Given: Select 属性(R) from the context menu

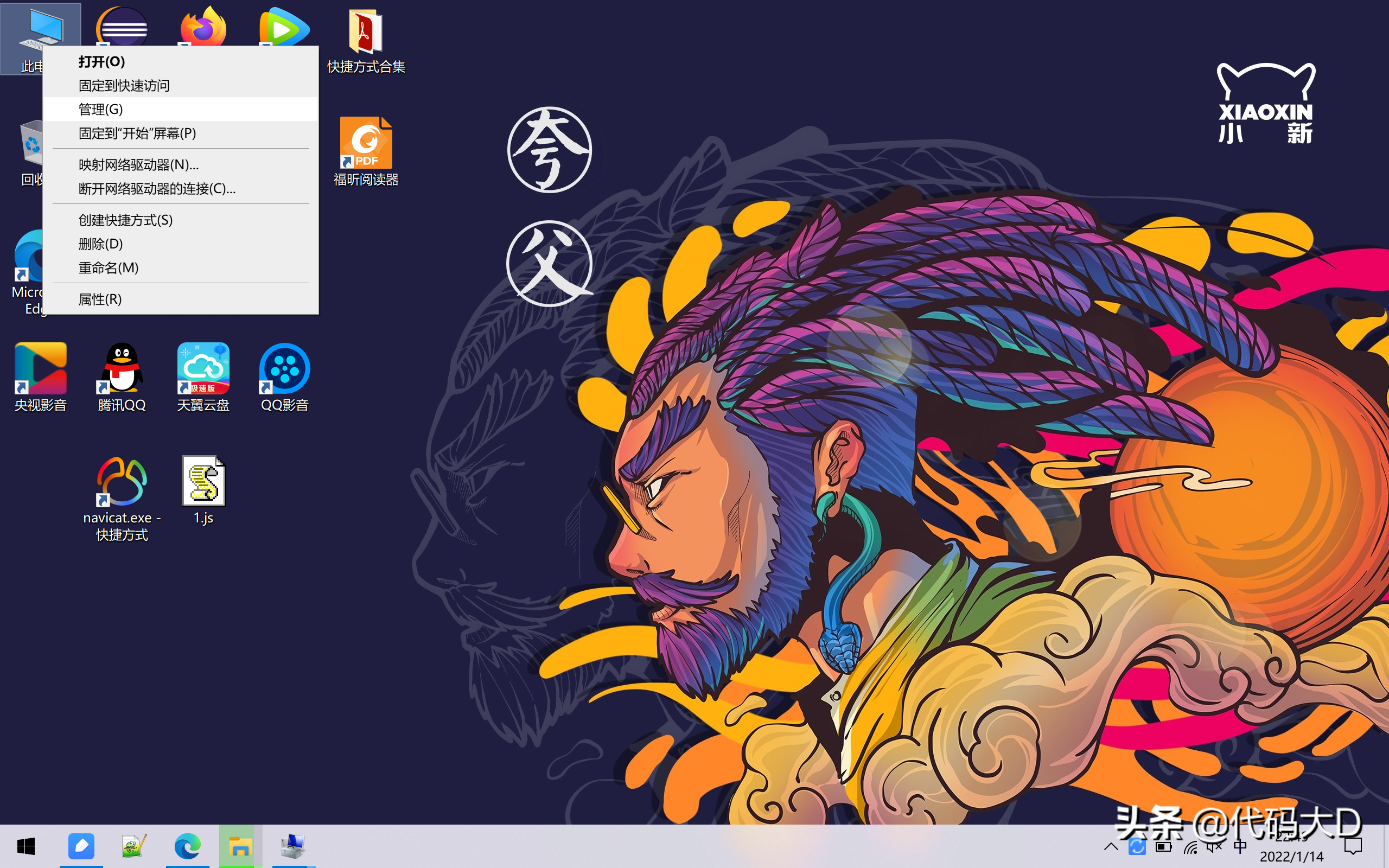Looking at the screenshot, I should click(x=100, y=299).
